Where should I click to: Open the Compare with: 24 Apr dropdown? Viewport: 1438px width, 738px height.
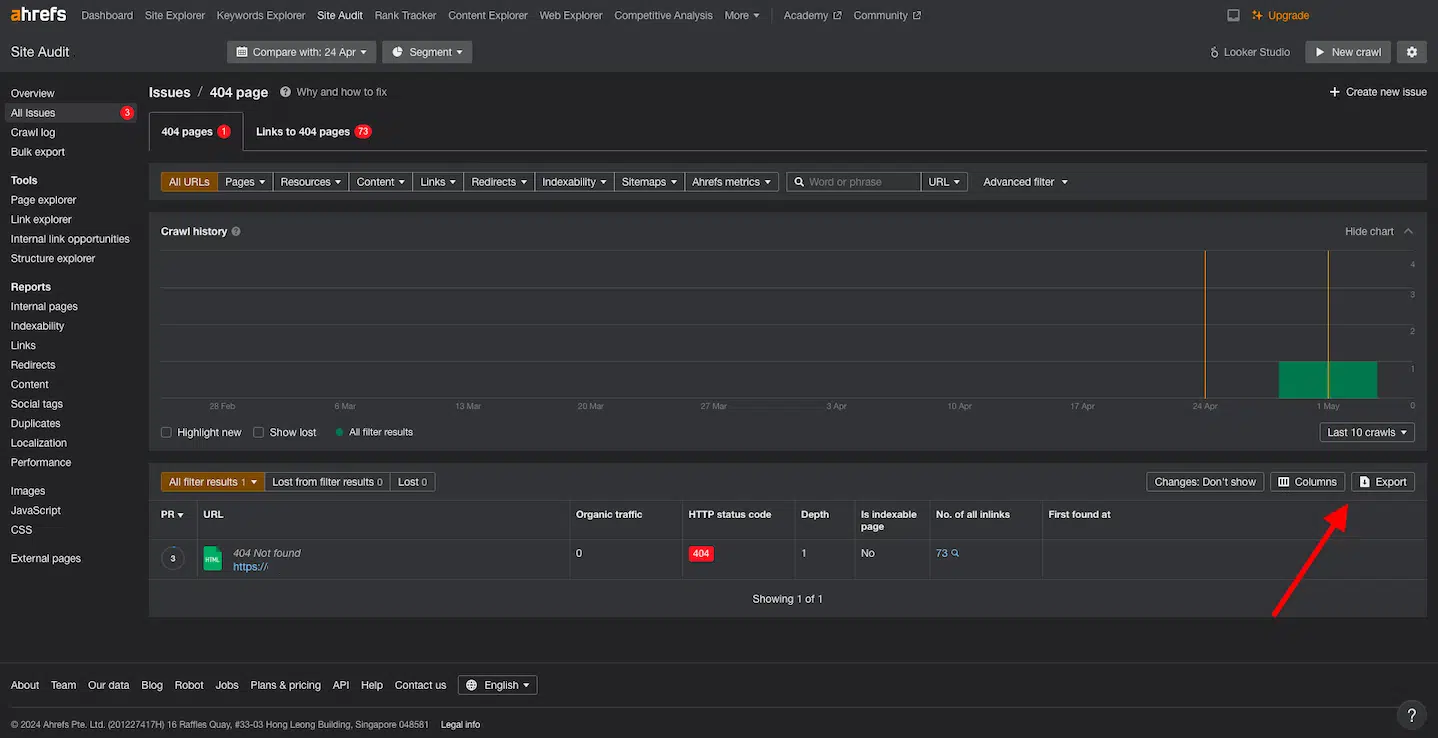pos(301,52)
